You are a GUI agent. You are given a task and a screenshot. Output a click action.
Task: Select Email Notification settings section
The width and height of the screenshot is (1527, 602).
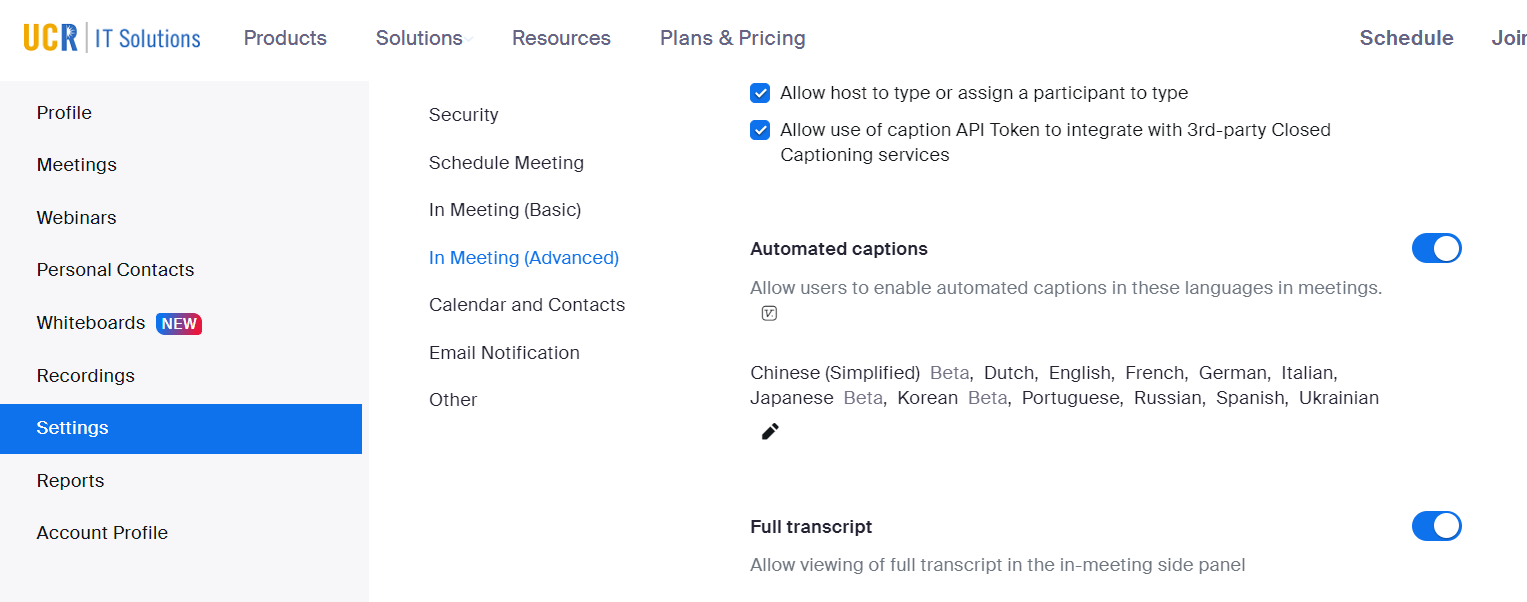[504, 353]
